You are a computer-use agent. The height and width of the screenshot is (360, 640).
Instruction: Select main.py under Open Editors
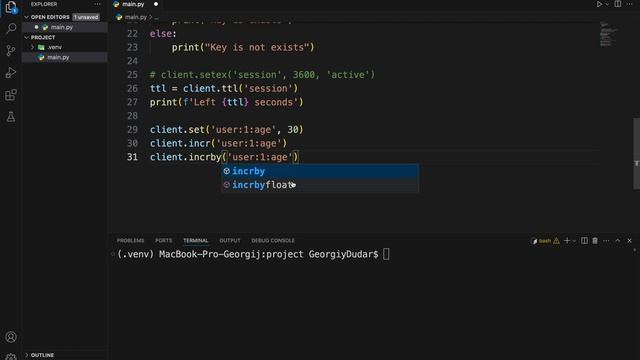(x=62, y=27)
